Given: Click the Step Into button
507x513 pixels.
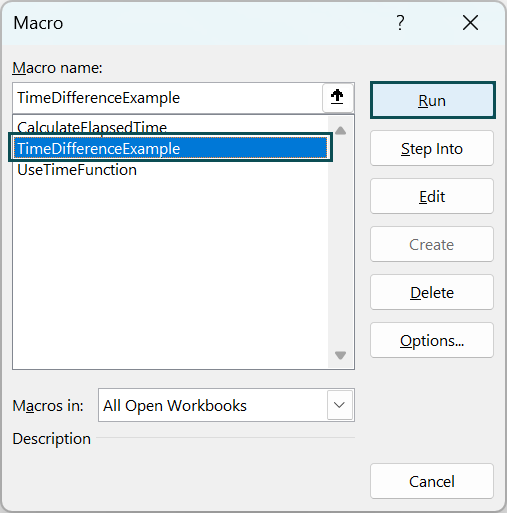Looking at the screenshot, I should click(x=432, y=148).
